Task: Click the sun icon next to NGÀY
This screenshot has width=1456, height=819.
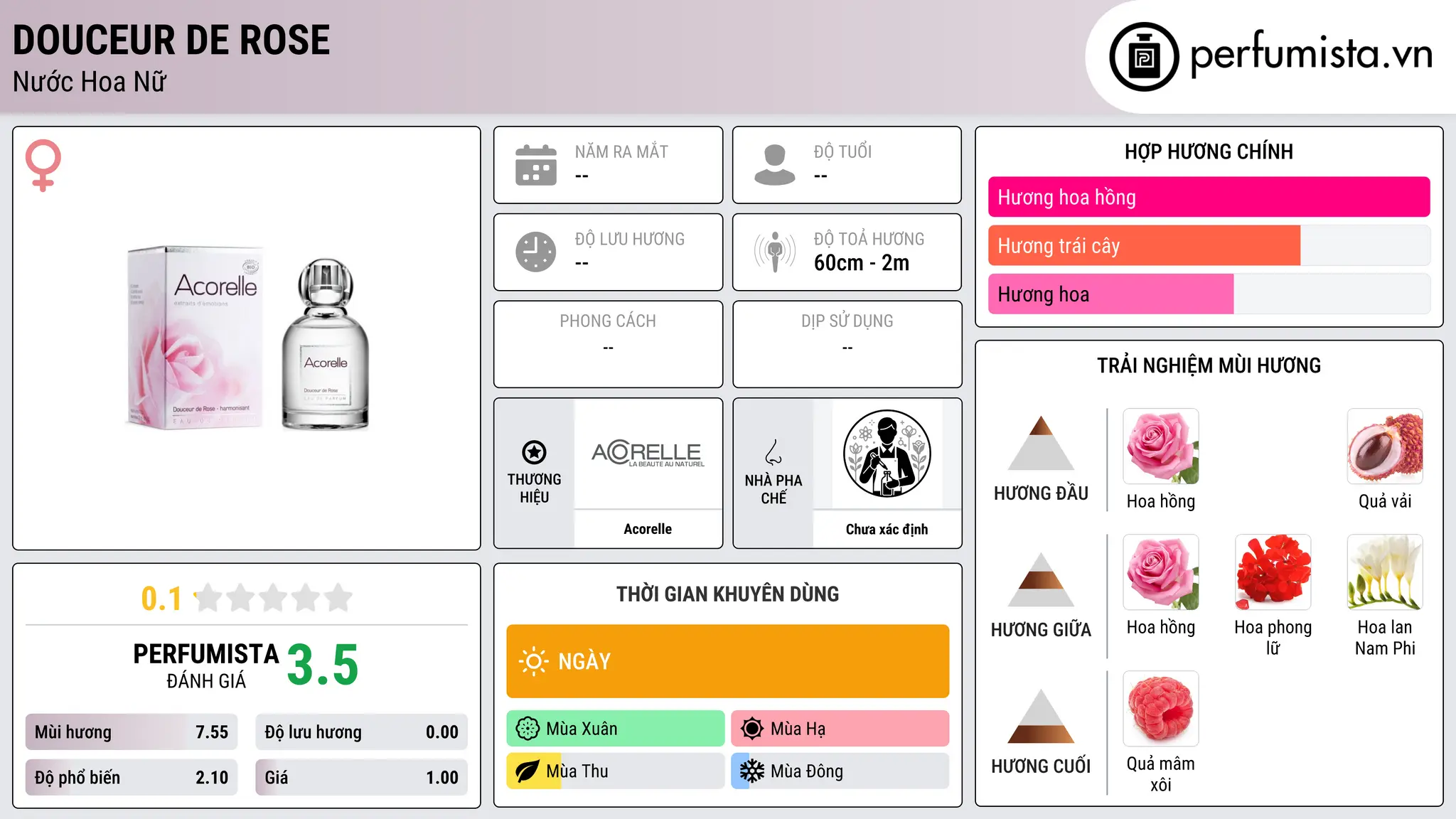Action: coord(533,661)
